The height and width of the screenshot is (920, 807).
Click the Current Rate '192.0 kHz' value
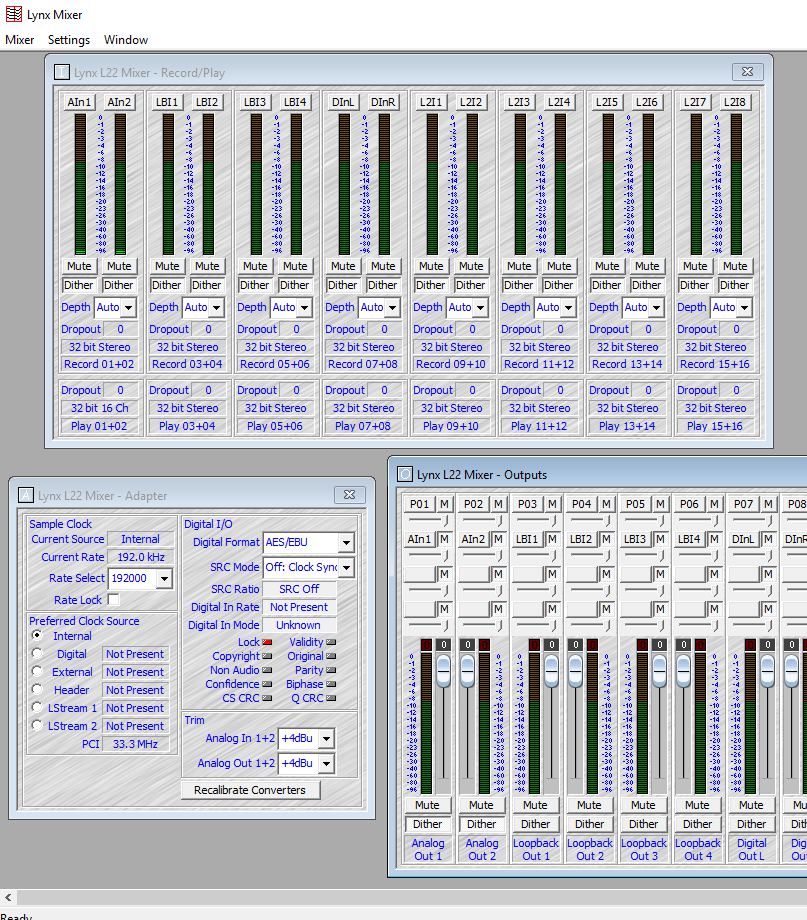click(x=141, y=557)
